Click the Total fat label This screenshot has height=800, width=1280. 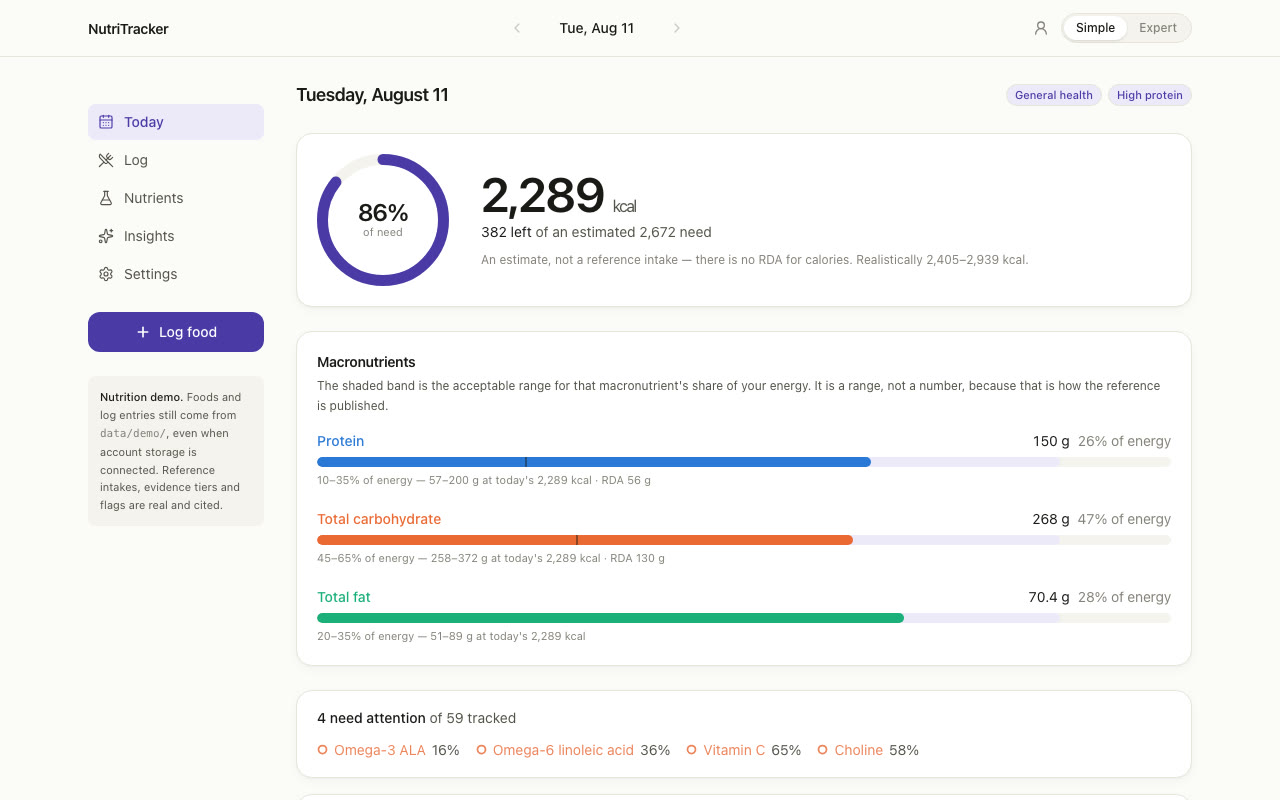coord(344,597)
